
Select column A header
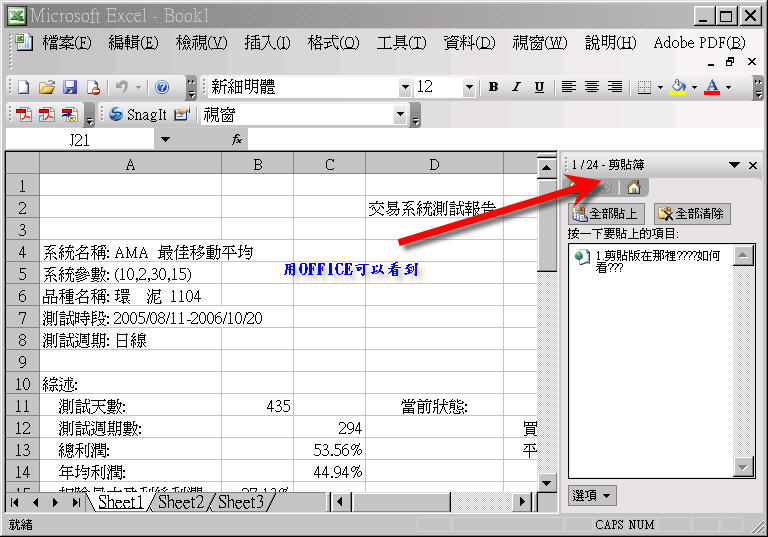130,165
